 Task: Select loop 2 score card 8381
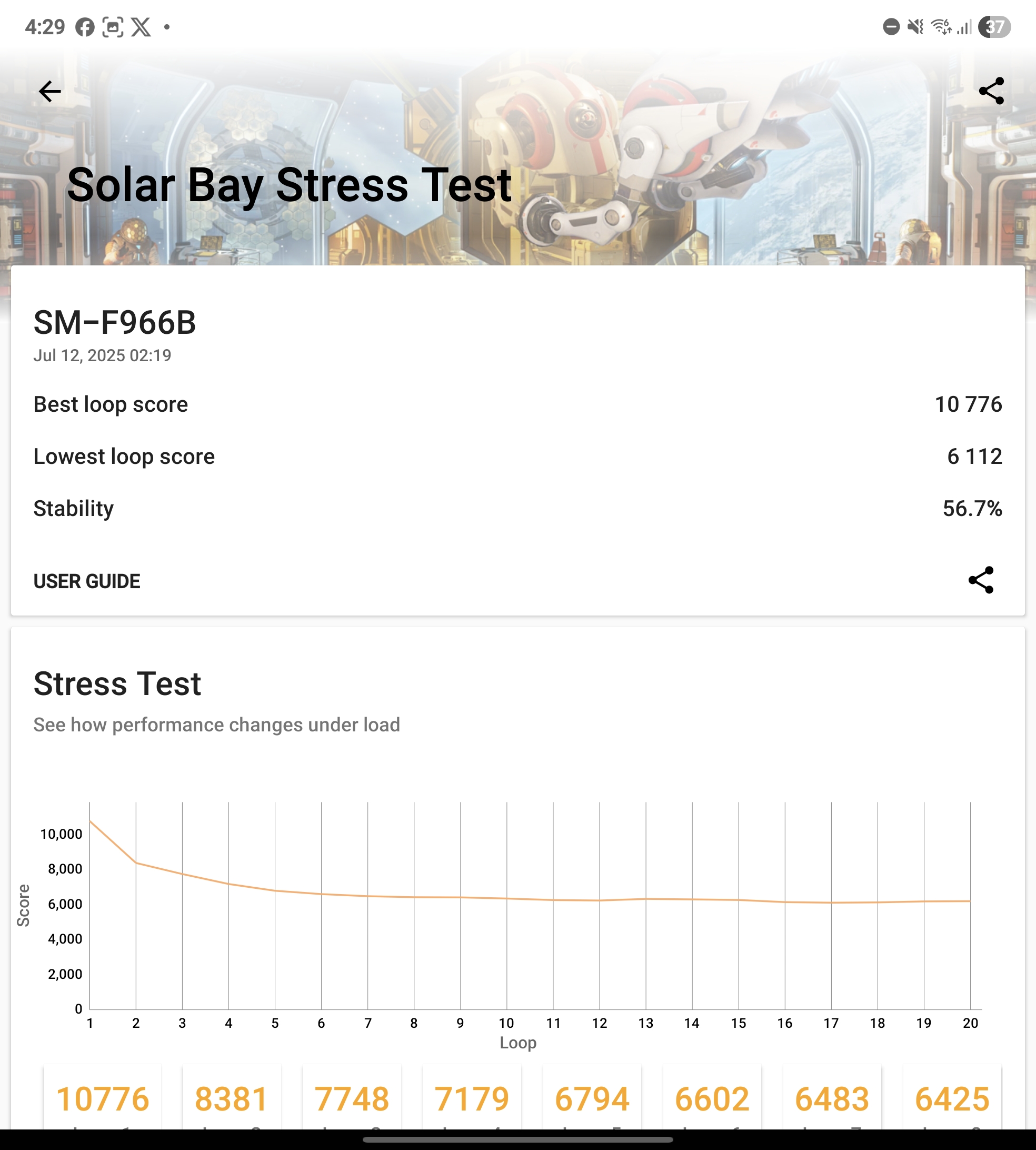[232, 1099]
